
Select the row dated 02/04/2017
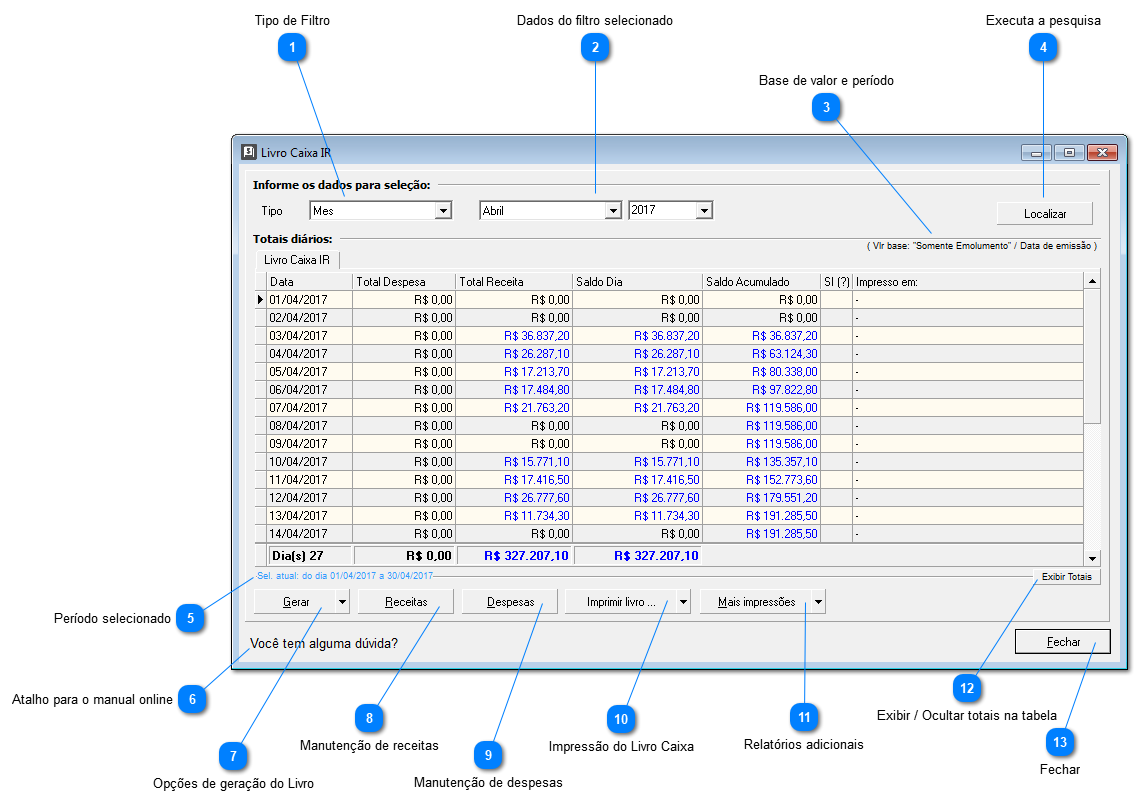(x=669, y=318)
